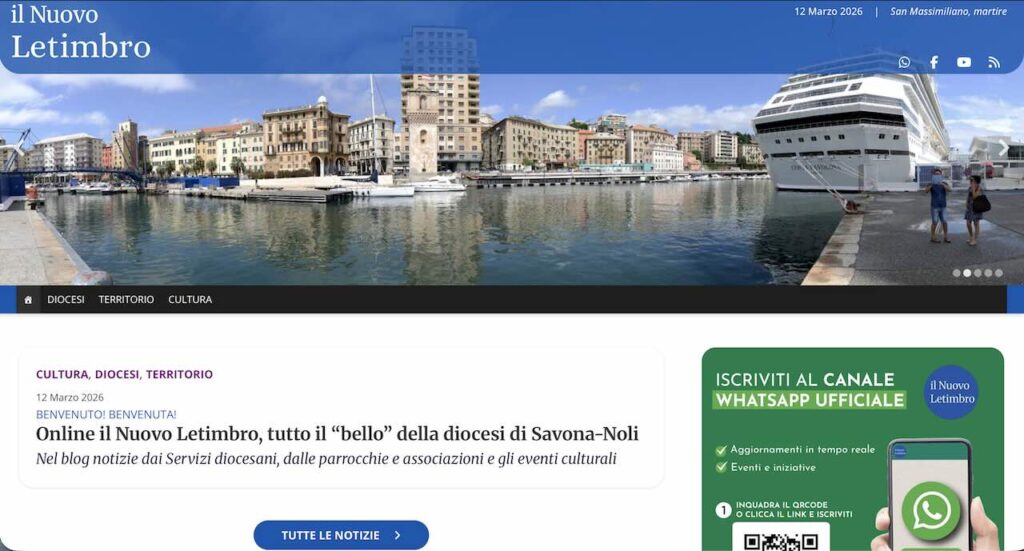Click the WhatsApp logo on the phone graphic
Image resolution: width=1024 pixels, height=551 pixels.
pos(931,511)
